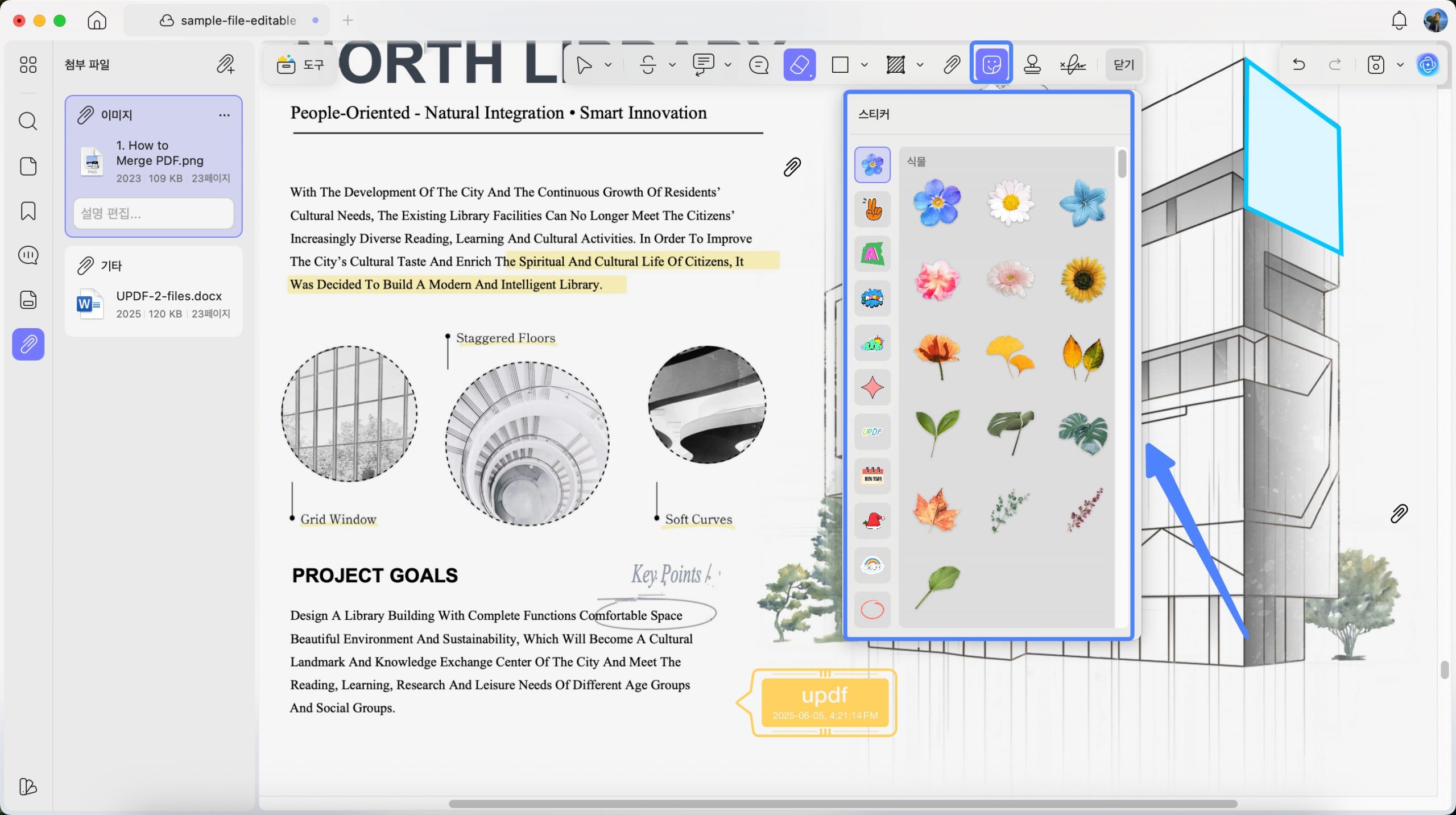Open the signature tool
This screenshot has height=815, width=1456.
click(1073, 65)
